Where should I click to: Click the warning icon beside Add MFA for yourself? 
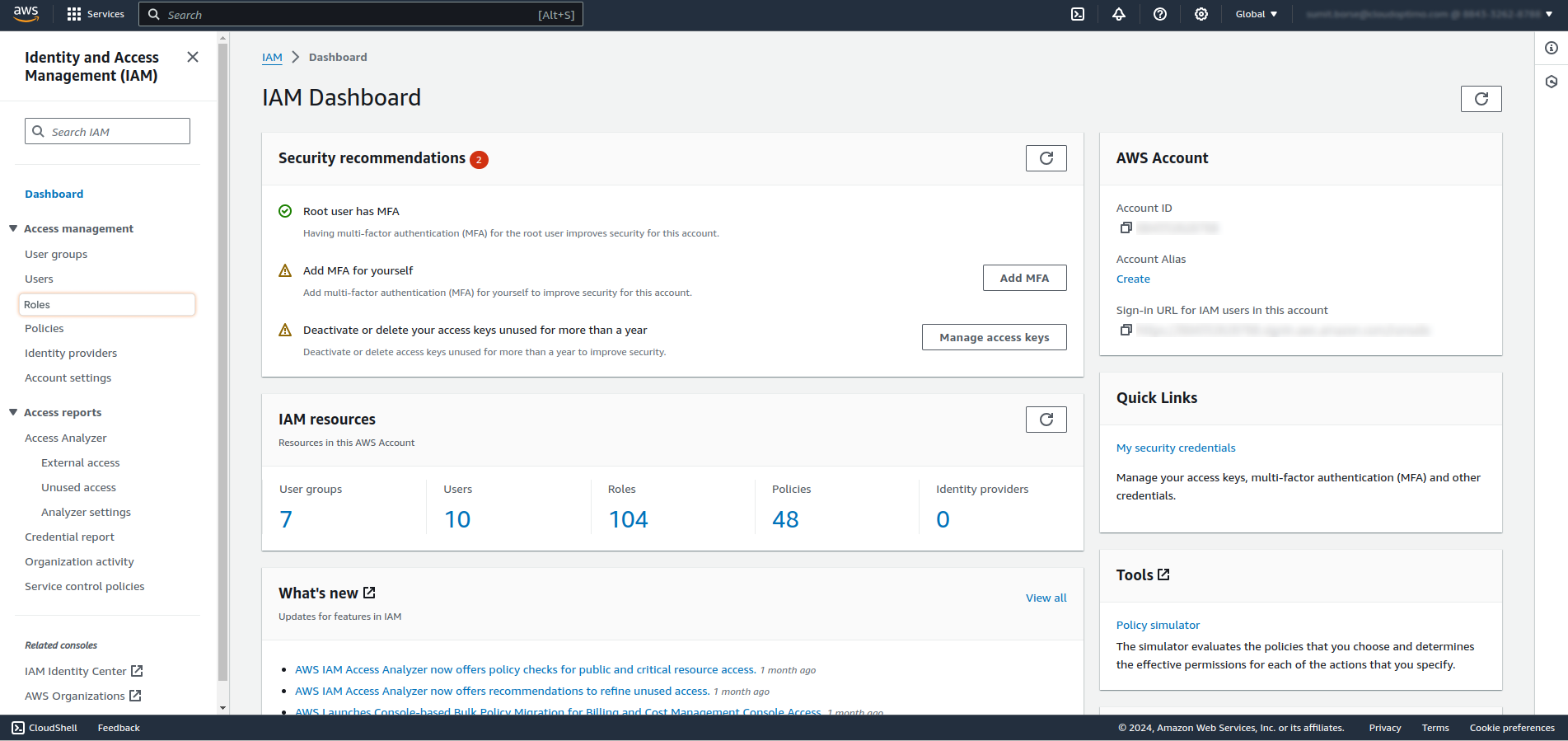285,270
